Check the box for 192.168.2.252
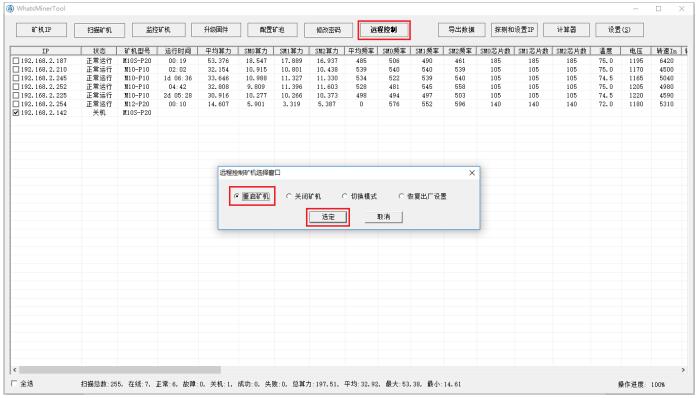 [x=16, y=87]
